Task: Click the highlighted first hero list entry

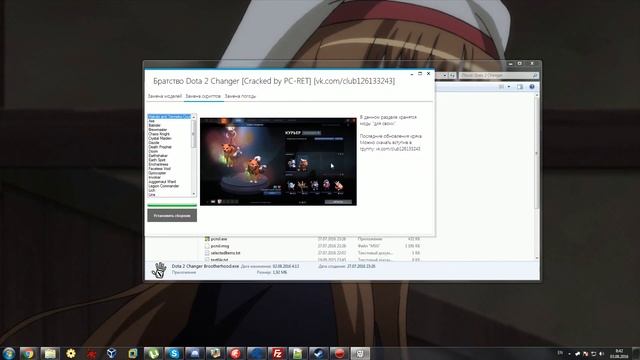Action: tap(169, 117)
